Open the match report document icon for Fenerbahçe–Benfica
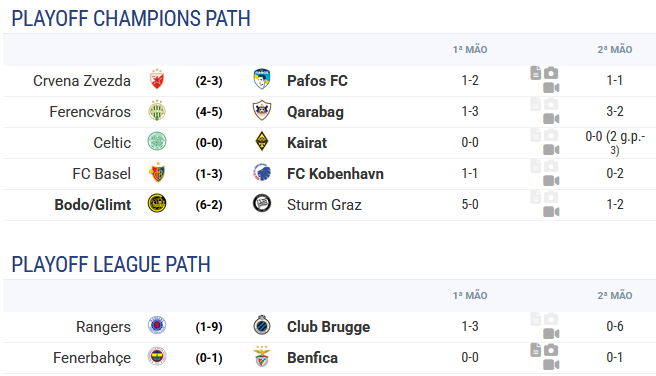Screen dimensions: 656x376 click(536, 350)
